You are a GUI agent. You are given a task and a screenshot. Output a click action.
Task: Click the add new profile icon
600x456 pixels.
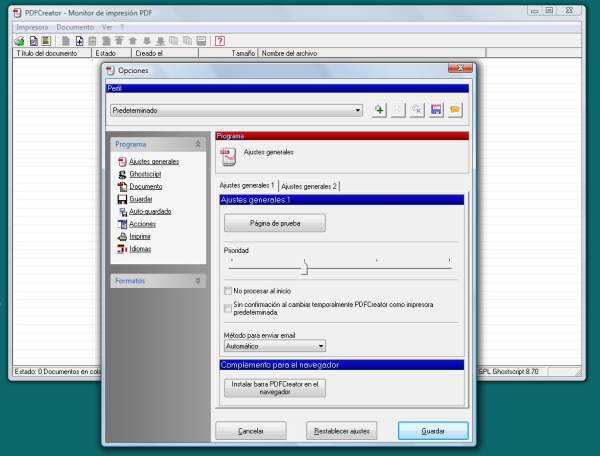click(379, 110)
